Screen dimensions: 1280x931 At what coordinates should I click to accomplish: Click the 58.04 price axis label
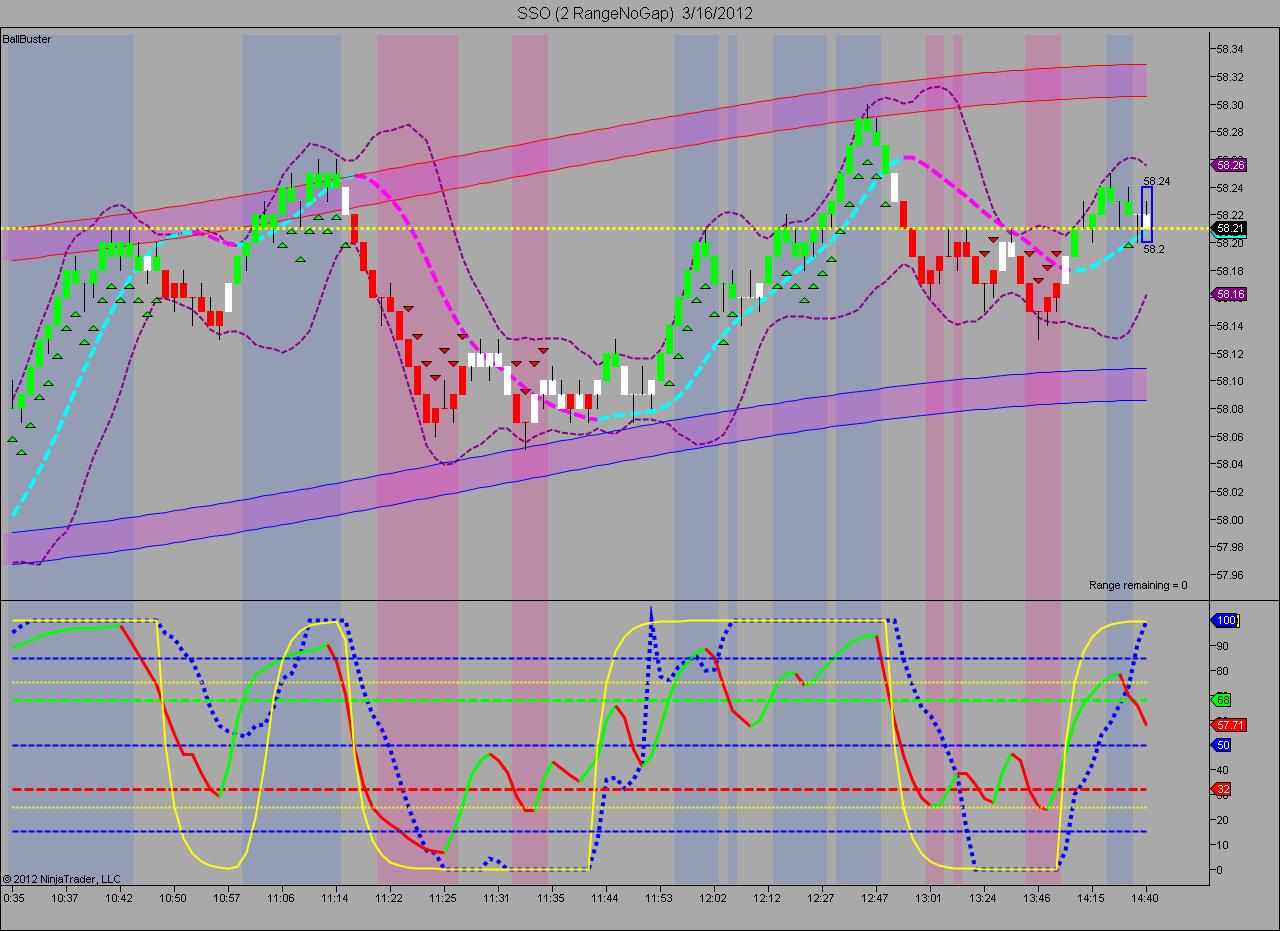(x=1230, y=464)
